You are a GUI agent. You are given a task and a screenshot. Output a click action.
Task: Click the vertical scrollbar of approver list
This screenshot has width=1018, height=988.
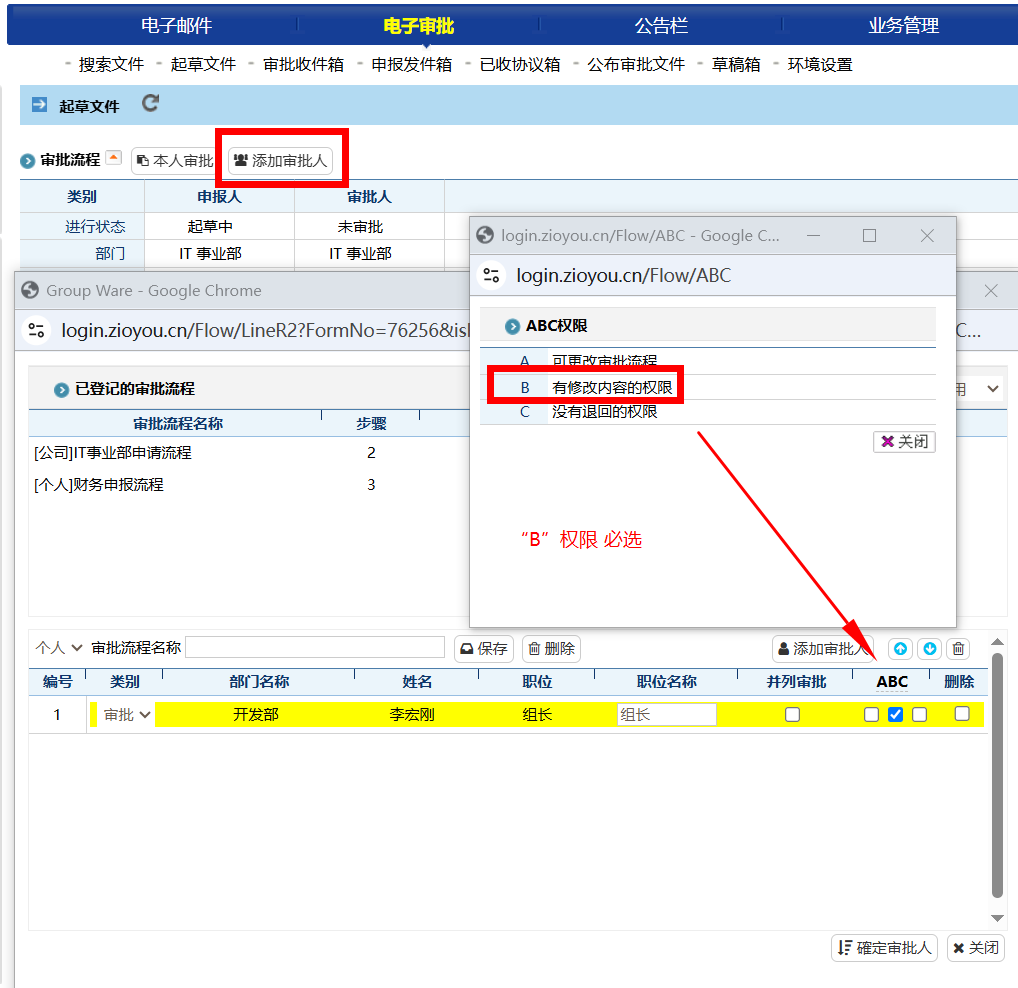coord(997,776)
